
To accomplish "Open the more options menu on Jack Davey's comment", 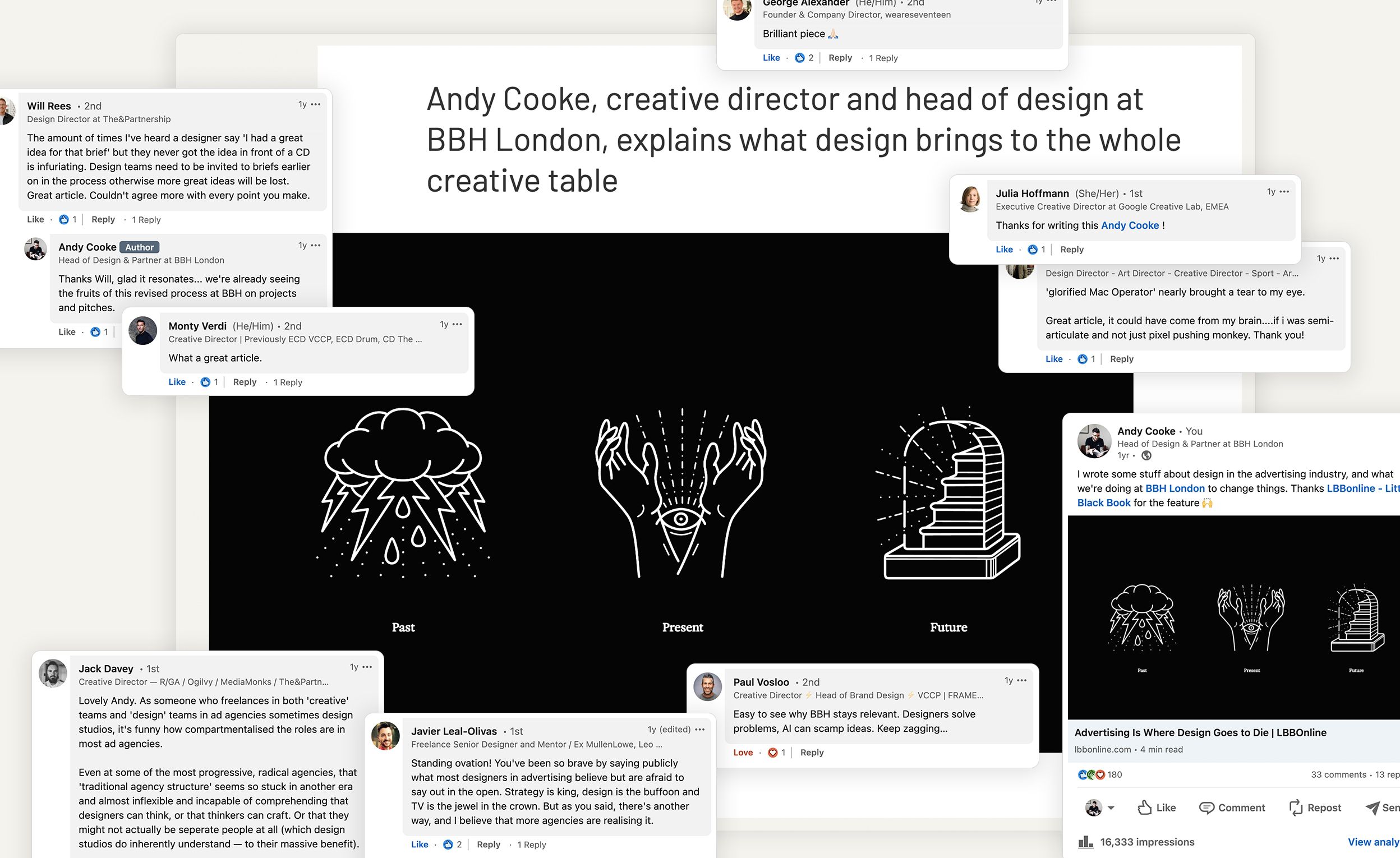I will coord(367,667).
